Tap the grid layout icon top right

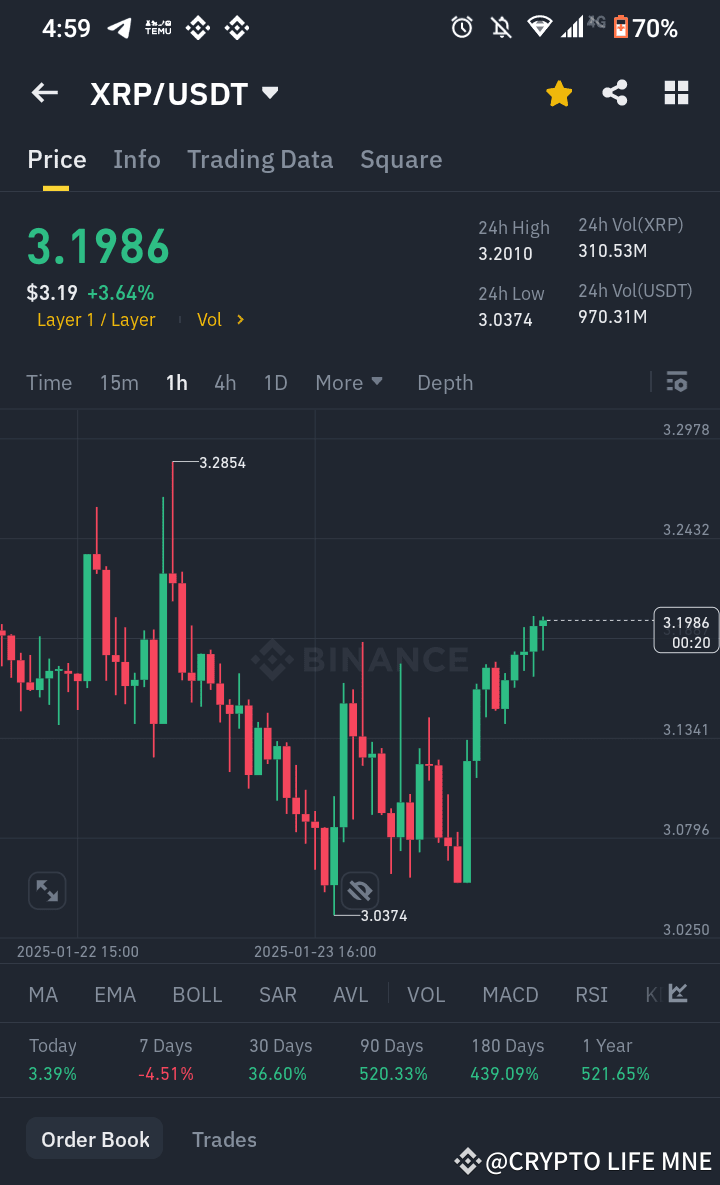coord(676,92)
